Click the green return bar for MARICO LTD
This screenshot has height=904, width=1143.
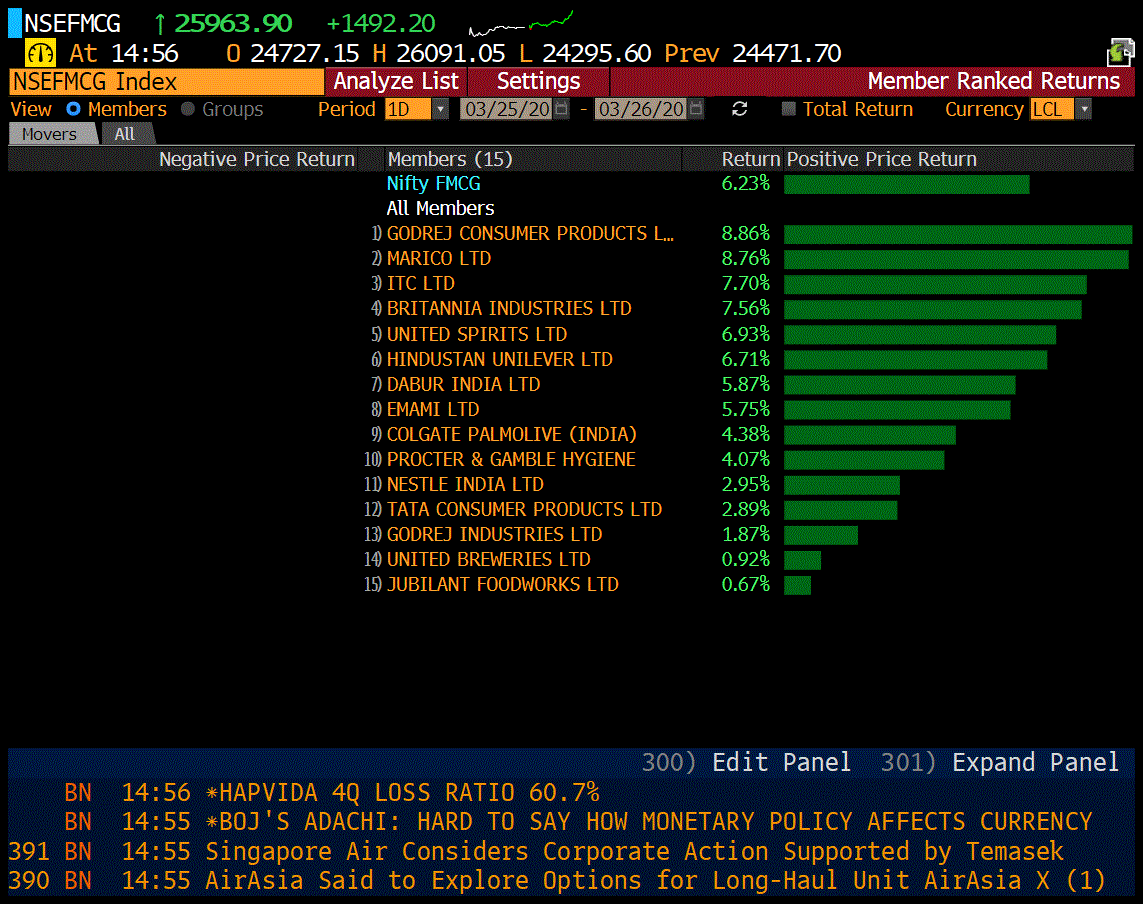(x=955, y=259)
